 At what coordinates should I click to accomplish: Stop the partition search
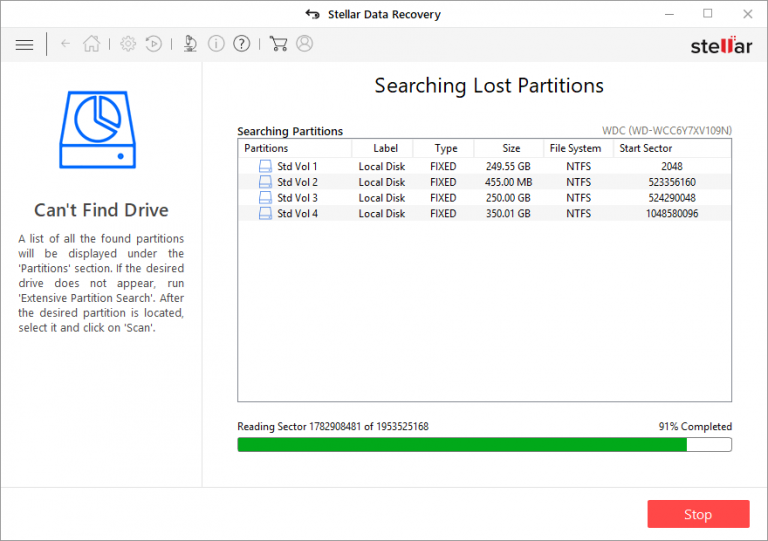pos(698,514)
